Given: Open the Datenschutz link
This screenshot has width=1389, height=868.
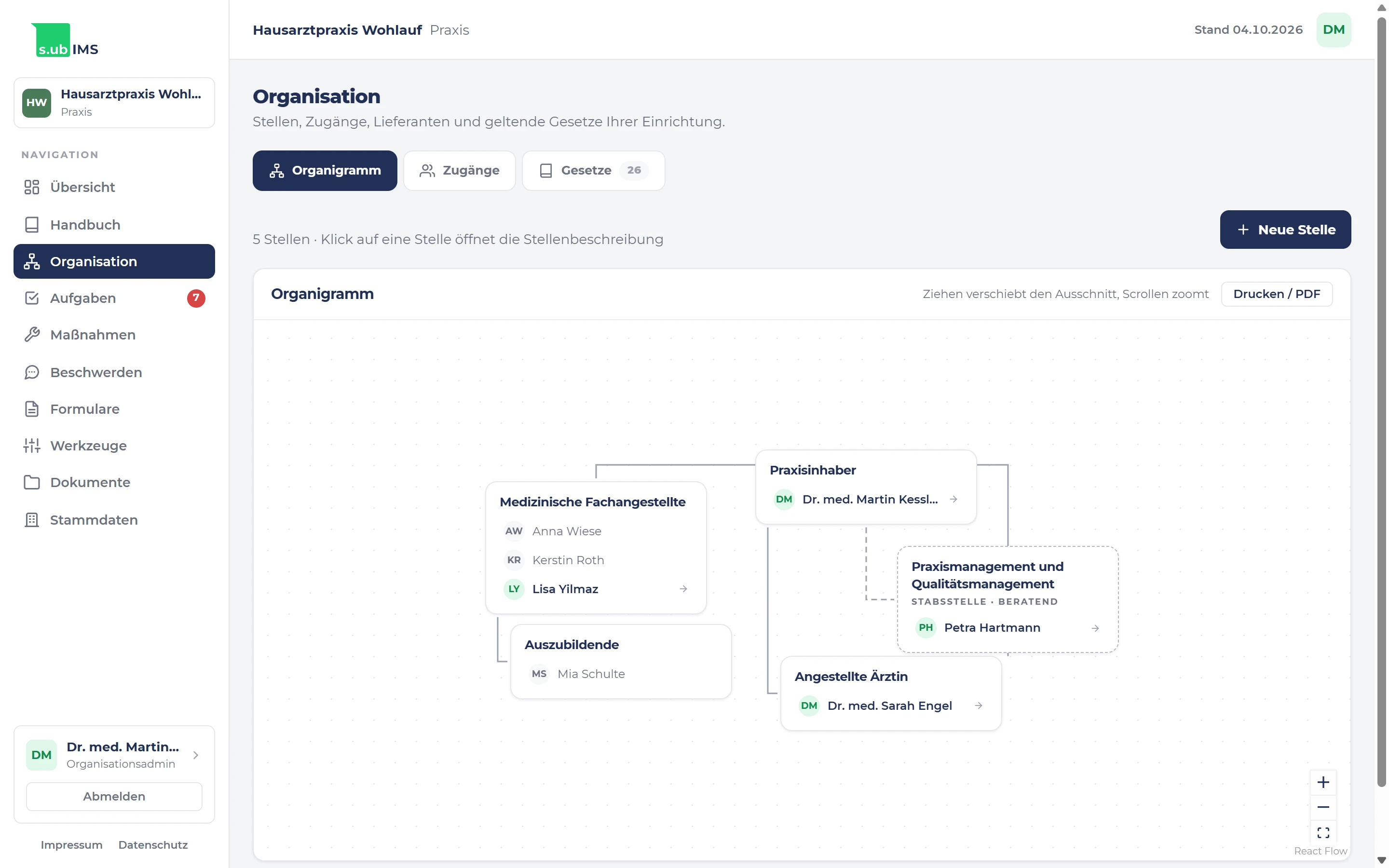Looking at the screenshot, I should [153, 845].
